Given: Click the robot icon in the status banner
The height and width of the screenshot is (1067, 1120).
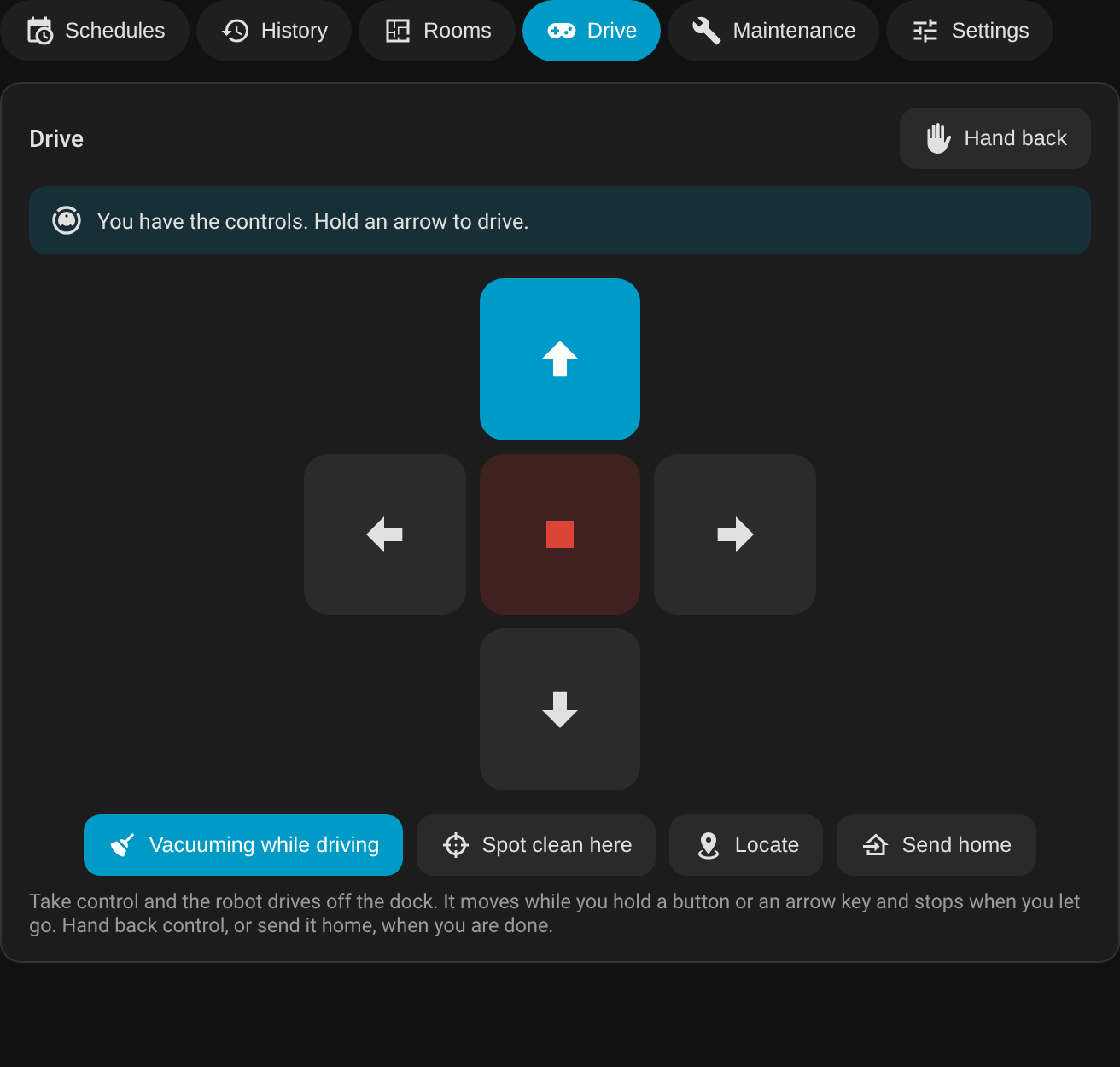Looking at the screenshot, I should [67, 220].
